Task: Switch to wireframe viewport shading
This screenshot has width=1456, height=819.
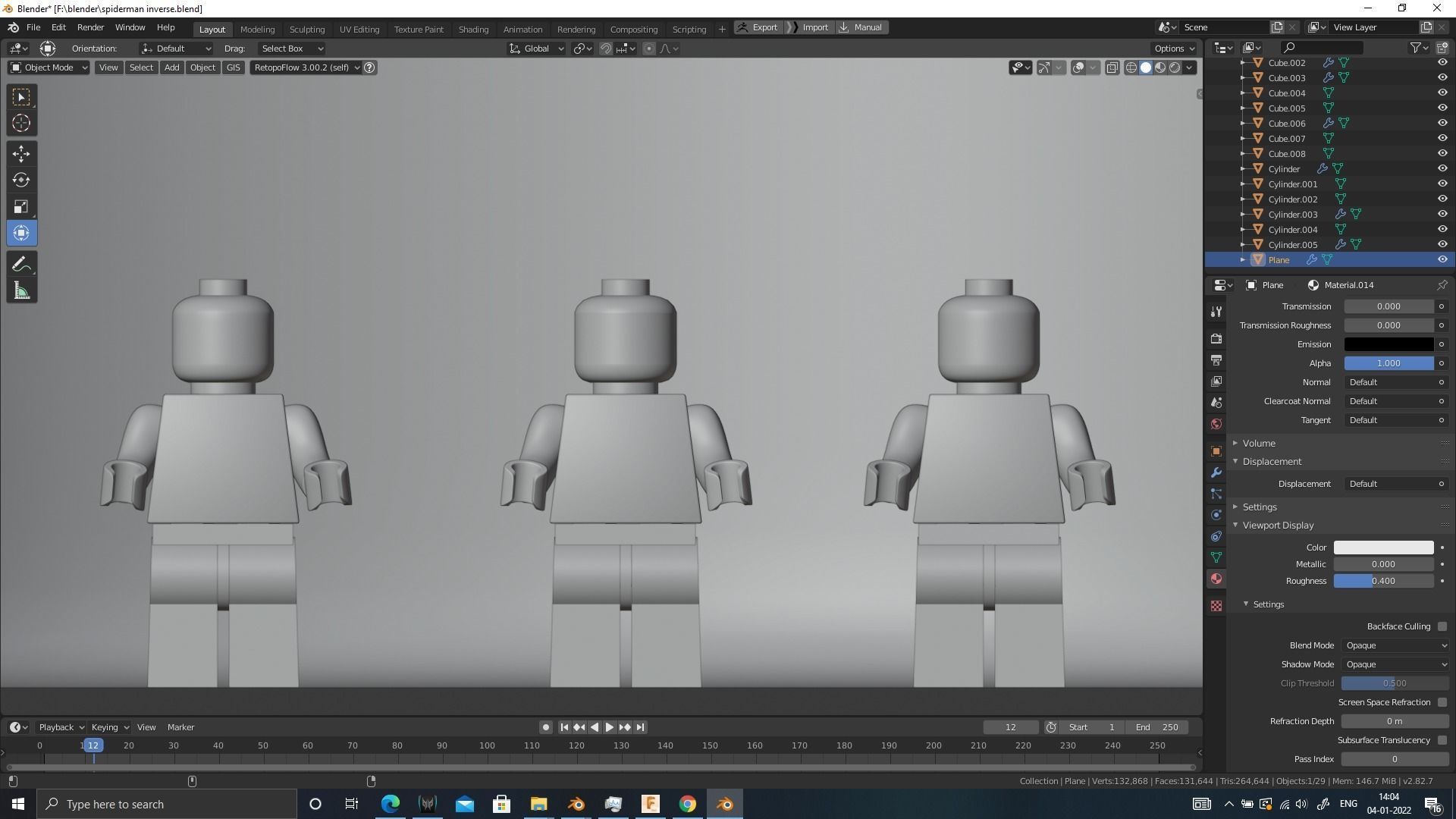Action: [1131, 67]
